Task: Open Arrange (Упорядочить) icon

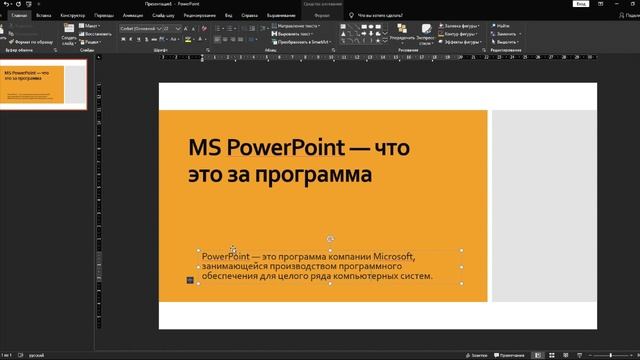Action: 402,28
